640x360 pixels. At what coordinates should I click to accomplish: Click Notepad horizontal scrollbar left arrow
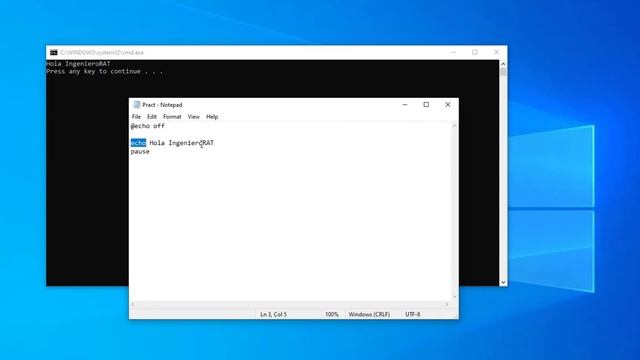(133, 304)
